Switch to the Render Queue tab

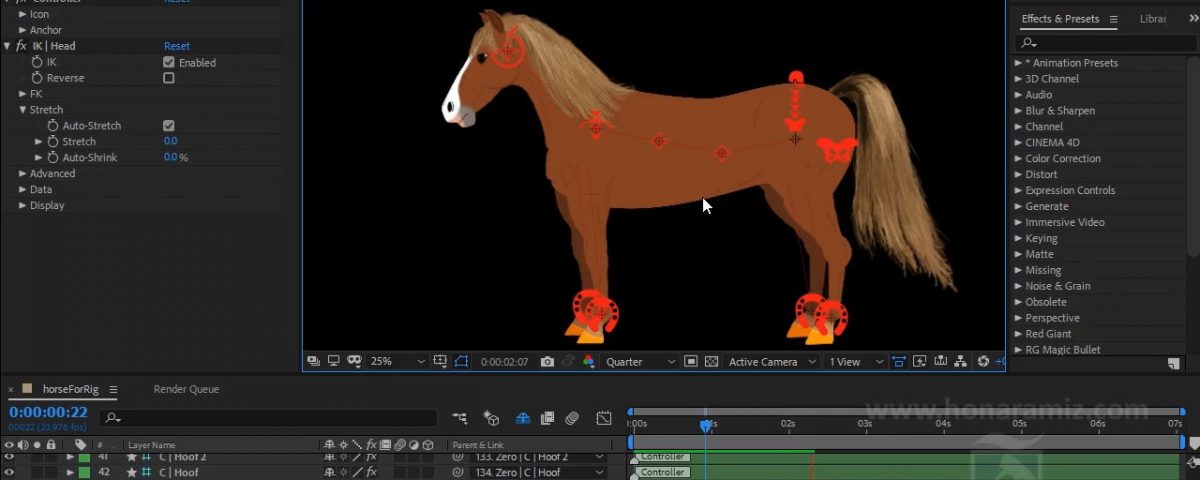click(x=186, y=389)
